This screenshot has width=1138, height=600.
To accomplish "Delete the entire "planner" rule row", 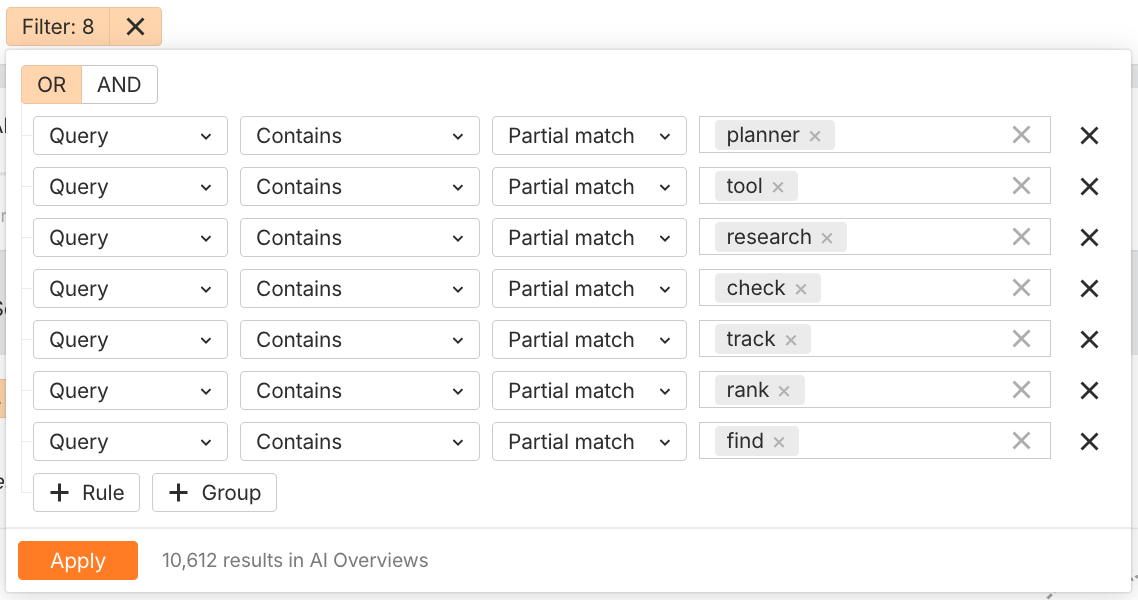I will click(x=1088, y=135).
